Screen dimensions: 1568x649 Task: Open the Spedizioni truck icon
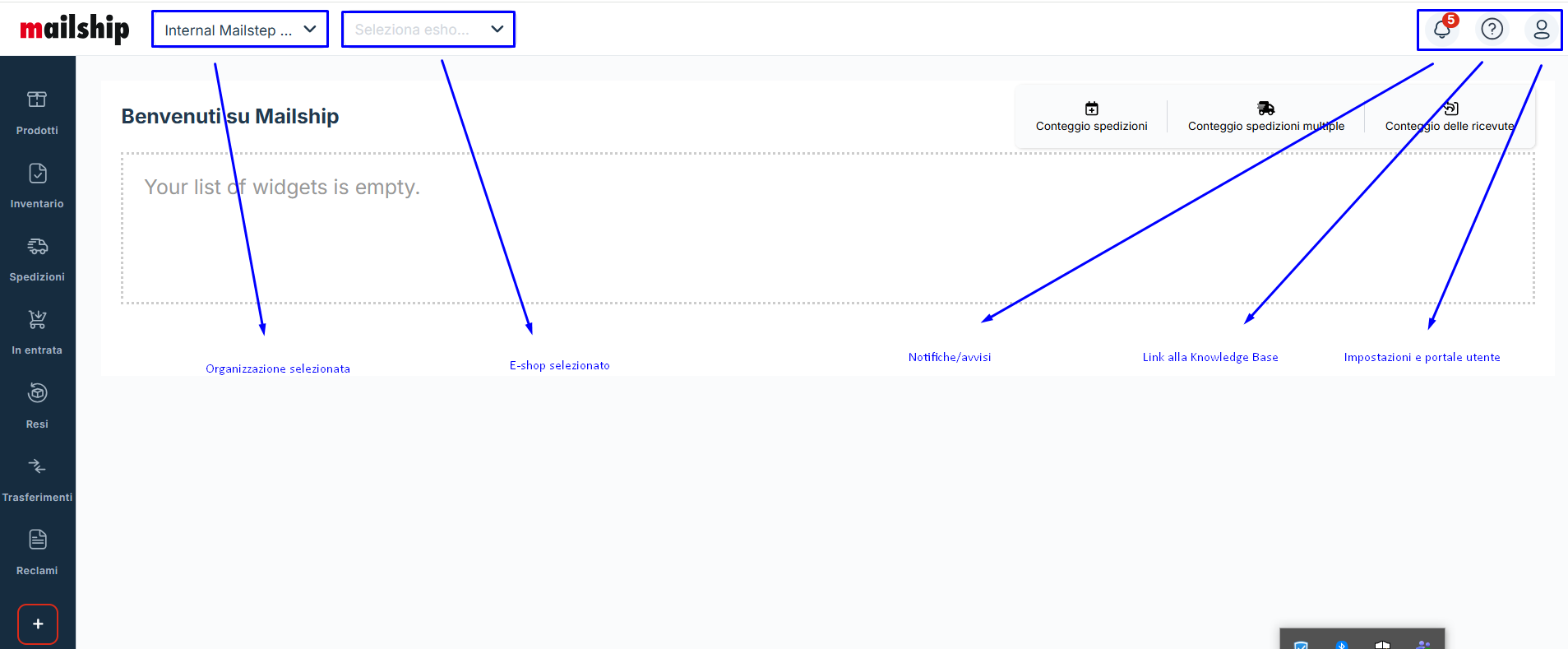point(37,247)
